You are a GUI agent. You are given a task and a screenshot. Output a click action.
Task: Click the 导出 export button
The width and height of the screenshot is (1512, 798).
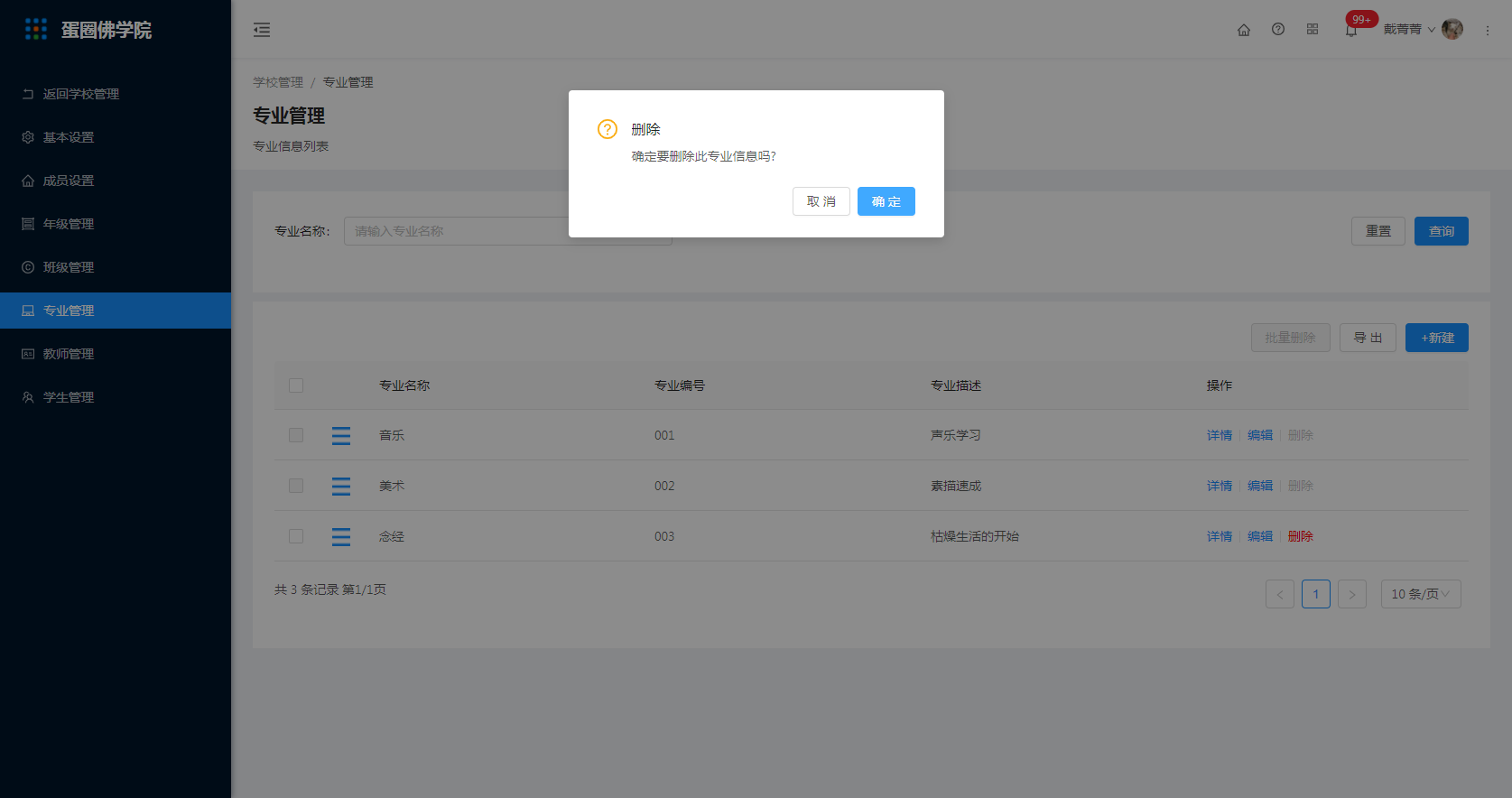point(1368,338)
